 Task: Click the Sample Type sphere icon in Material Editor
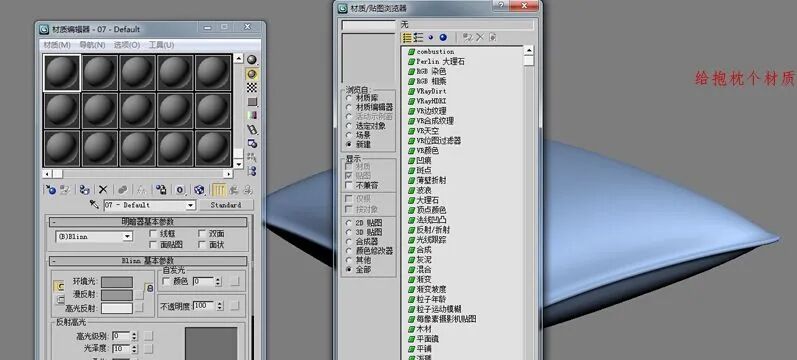(252, 60)
